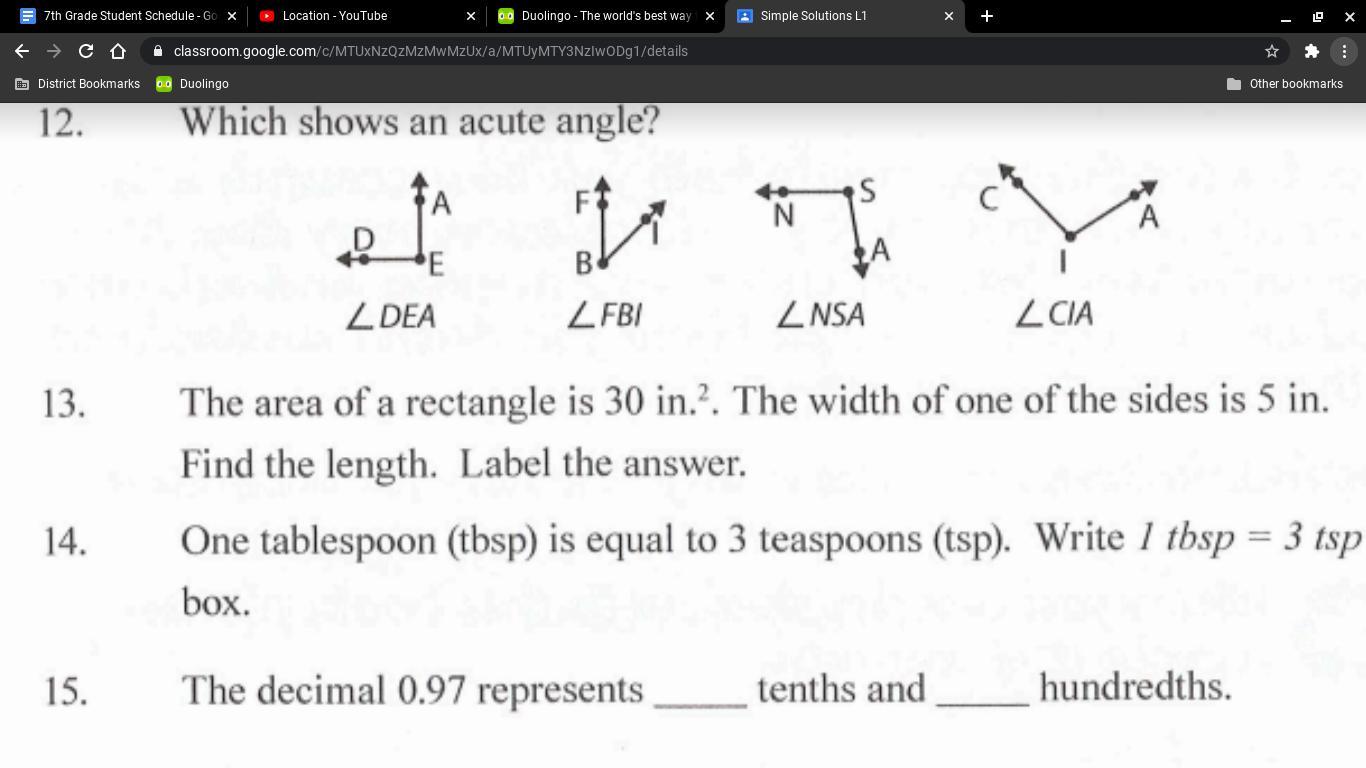
Task: Close the Simple Solutions L1 tab
Action: 949,16
